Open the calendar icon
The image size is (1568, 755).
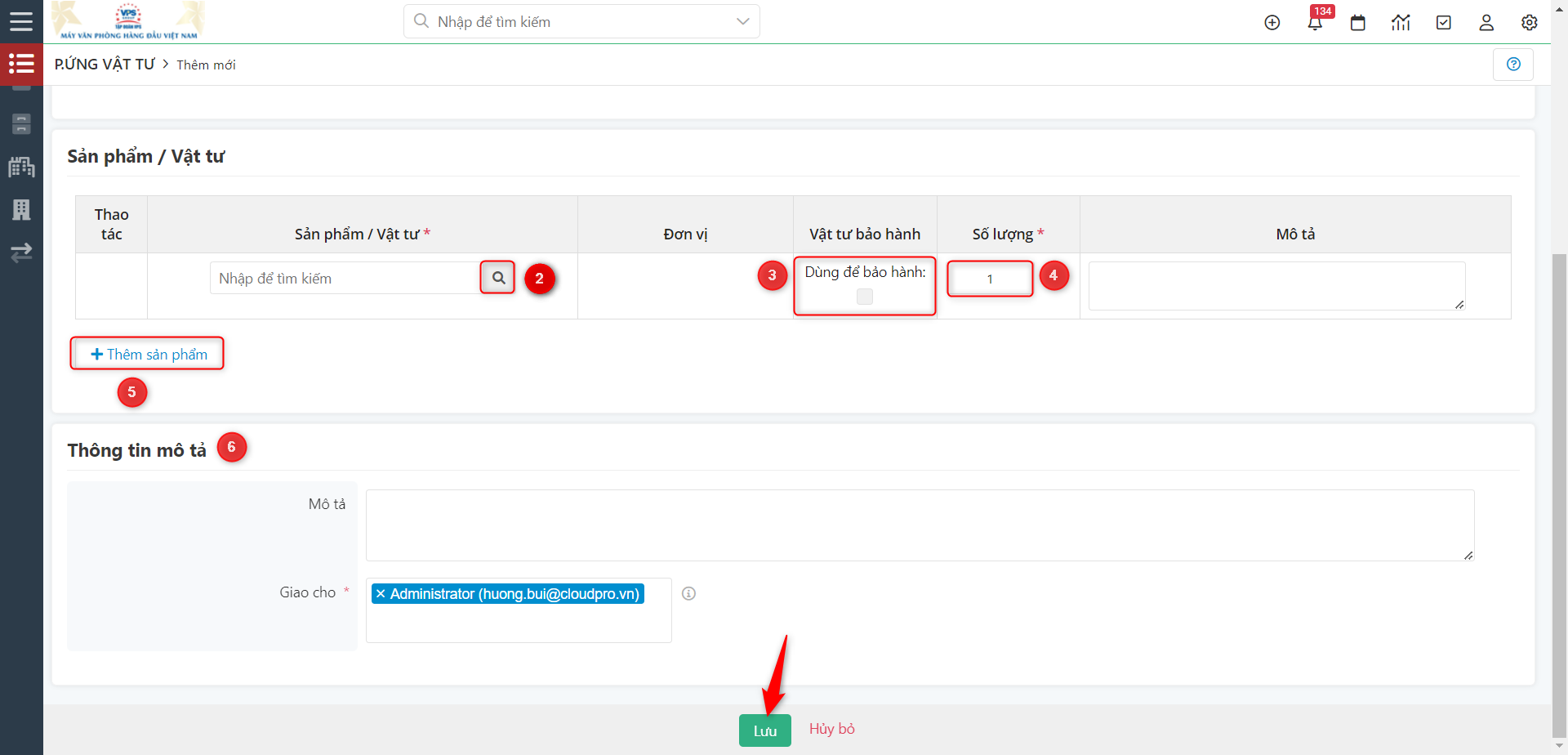[x=1358, y=23]
